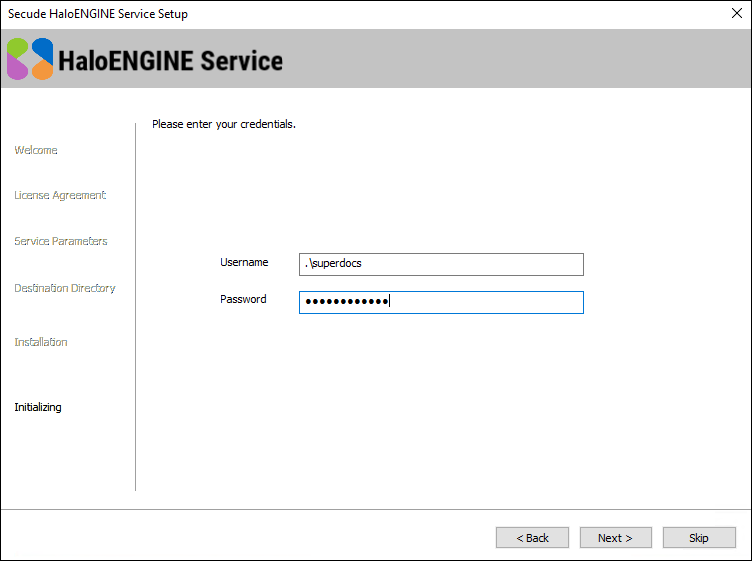Screen dimensions: 752x561
Task: Click the window title bar text
Action: [98, 14]
